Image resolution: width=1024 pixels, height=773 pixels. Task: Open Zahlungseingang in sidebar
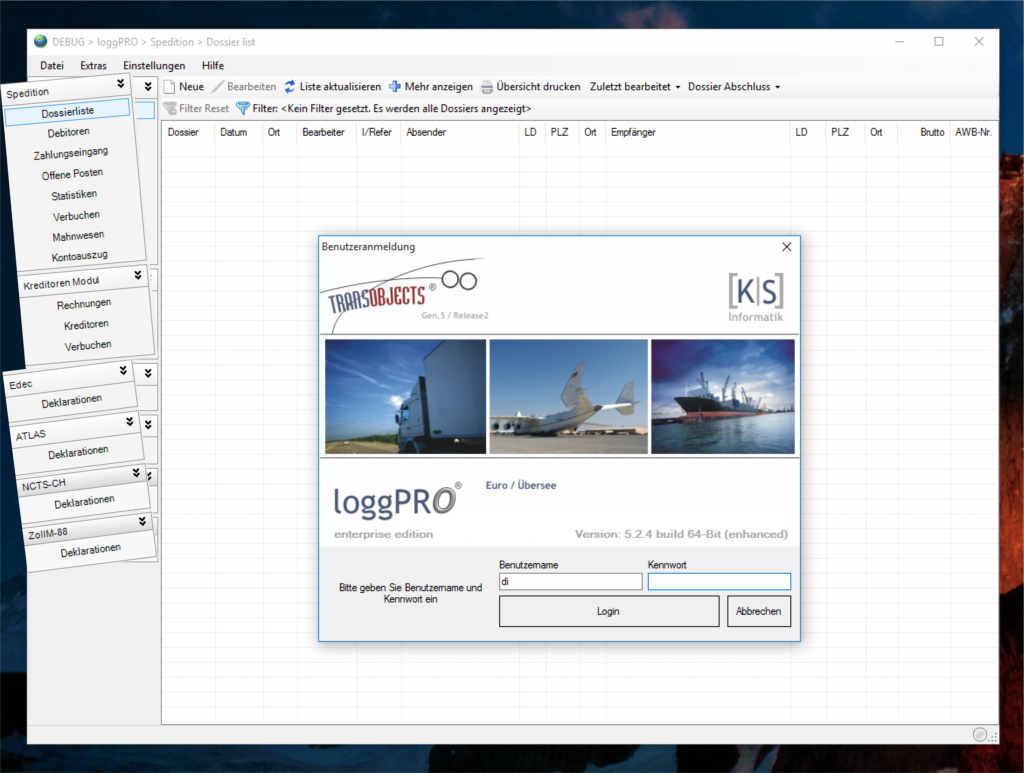(x=71, y=153)
